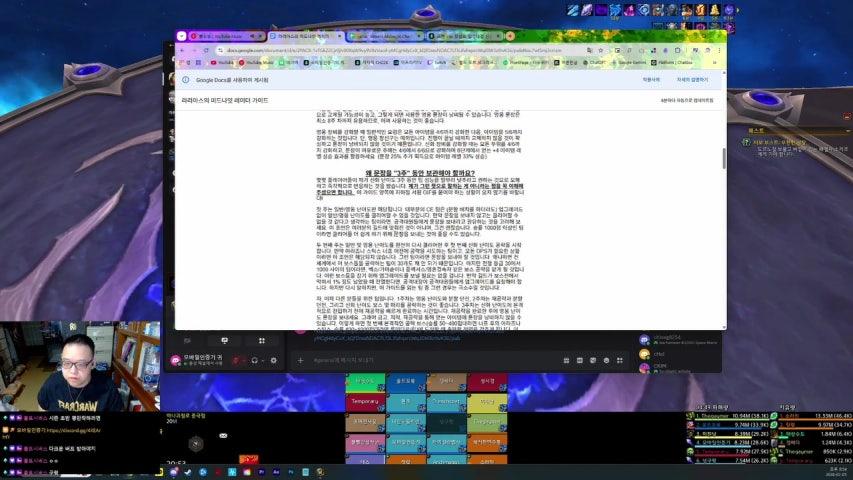Select the red Temporary raid frame
Image resolution: width=853 pixels, height=480 pixels.
[365, 402]
